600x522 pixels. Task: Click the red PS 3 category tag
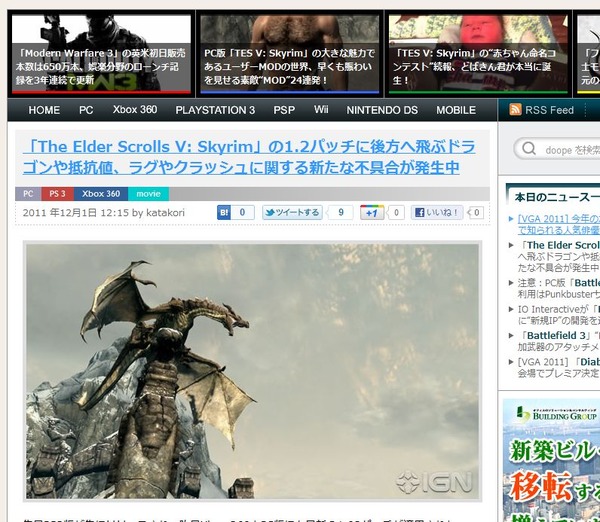coord(57,194)
